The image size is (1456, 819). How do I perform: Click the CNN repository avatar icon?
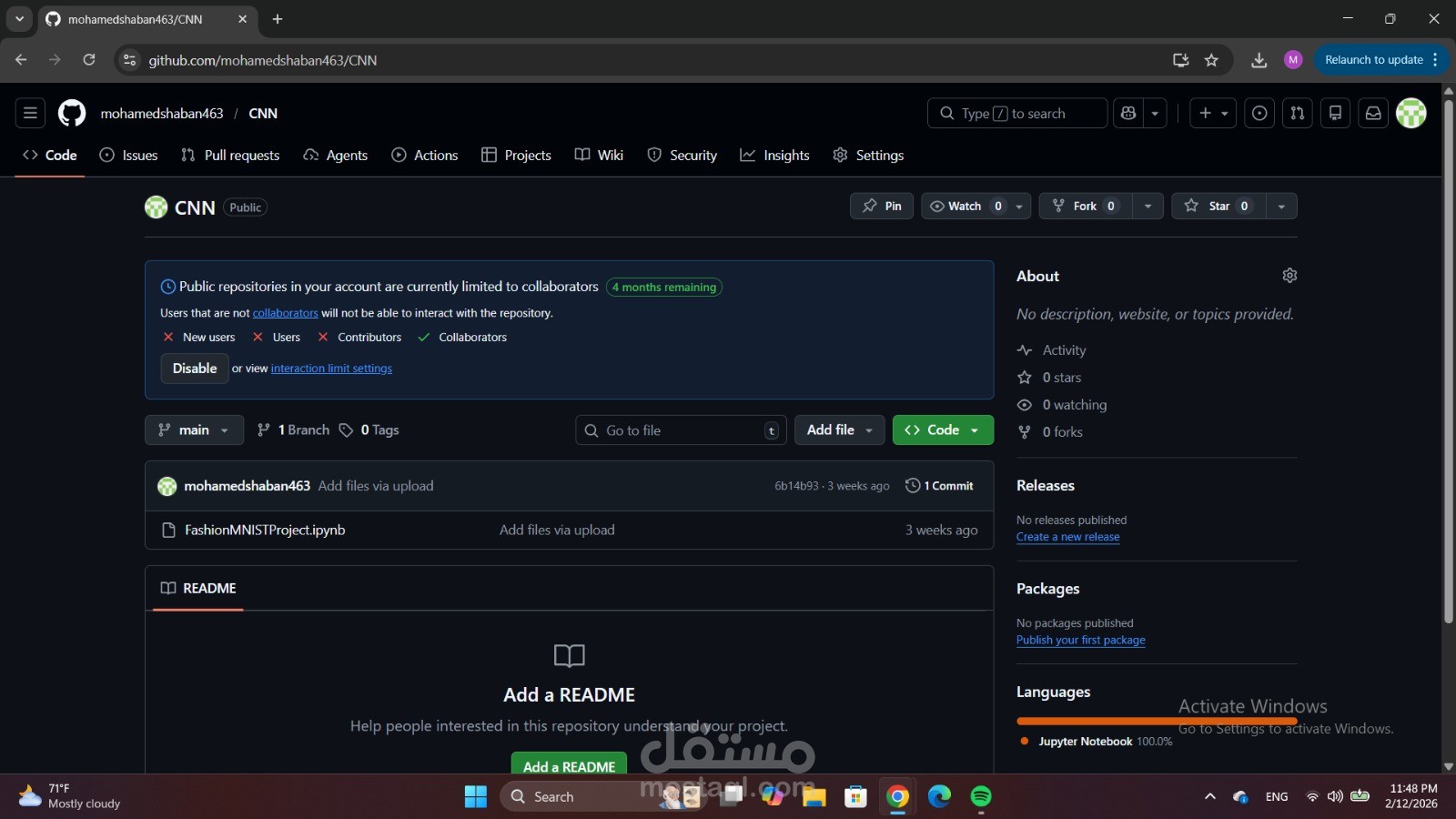coord(156,207)
